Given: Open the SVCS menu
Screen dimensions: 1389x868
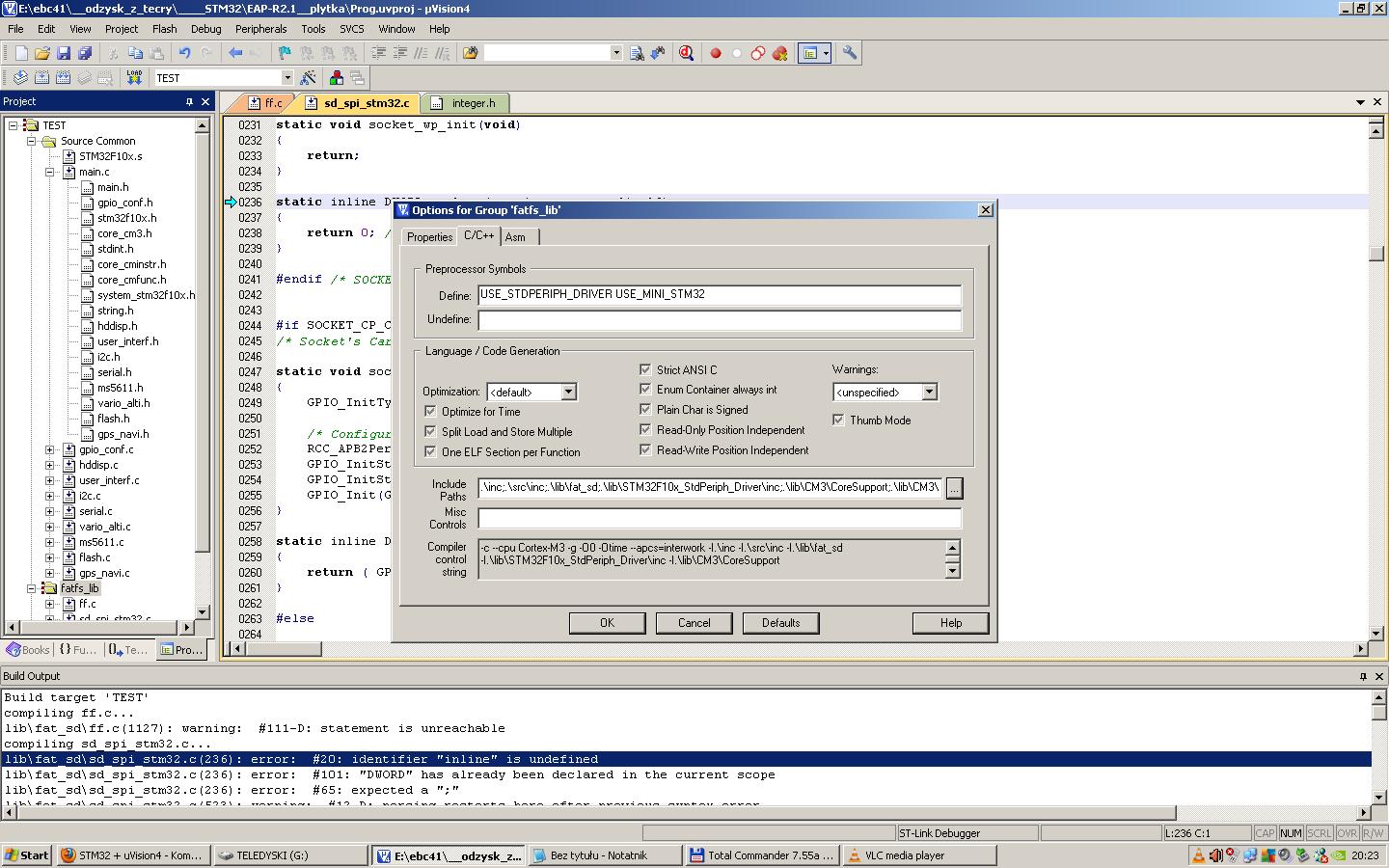Looking at the screenshot, I should point(351,29).
